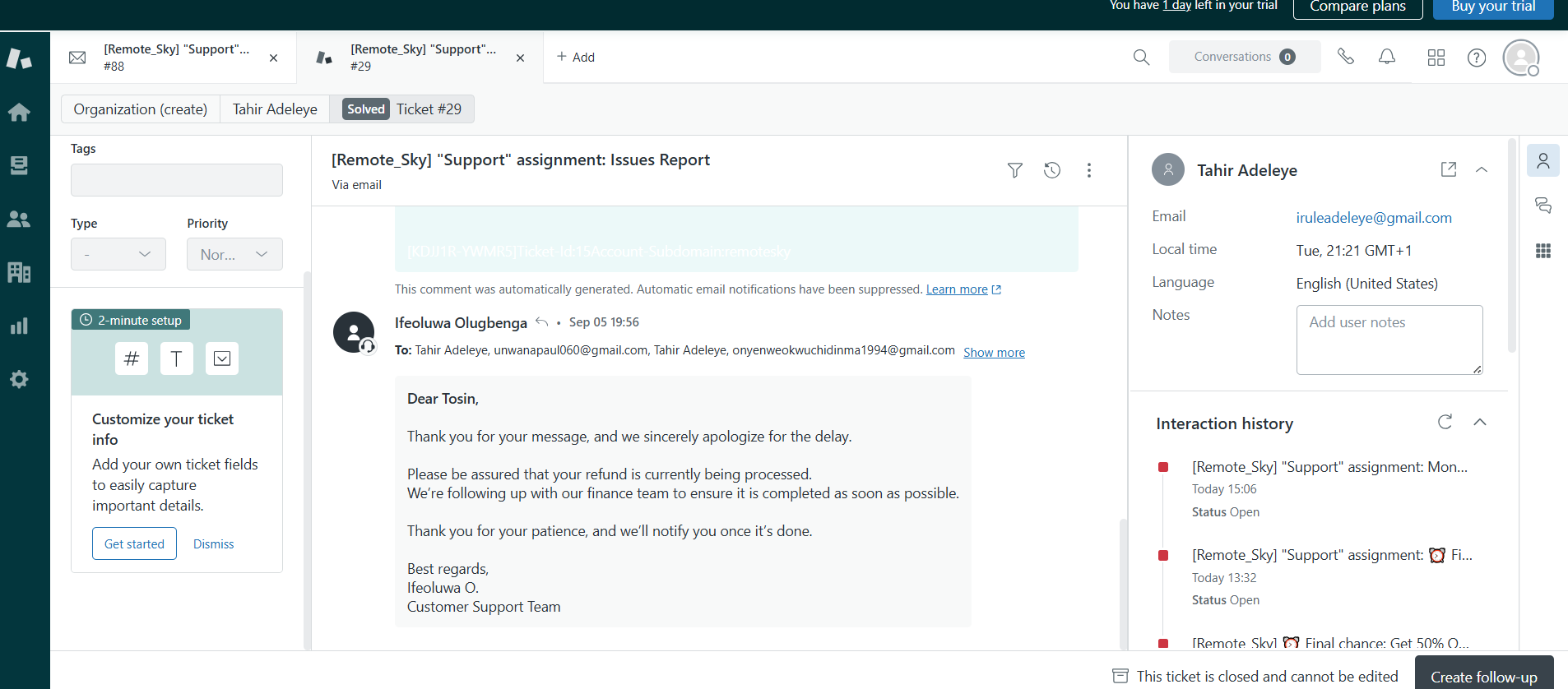Open Organizations icon in sidebar
The image size is (1568, 689).
(19, 272)
